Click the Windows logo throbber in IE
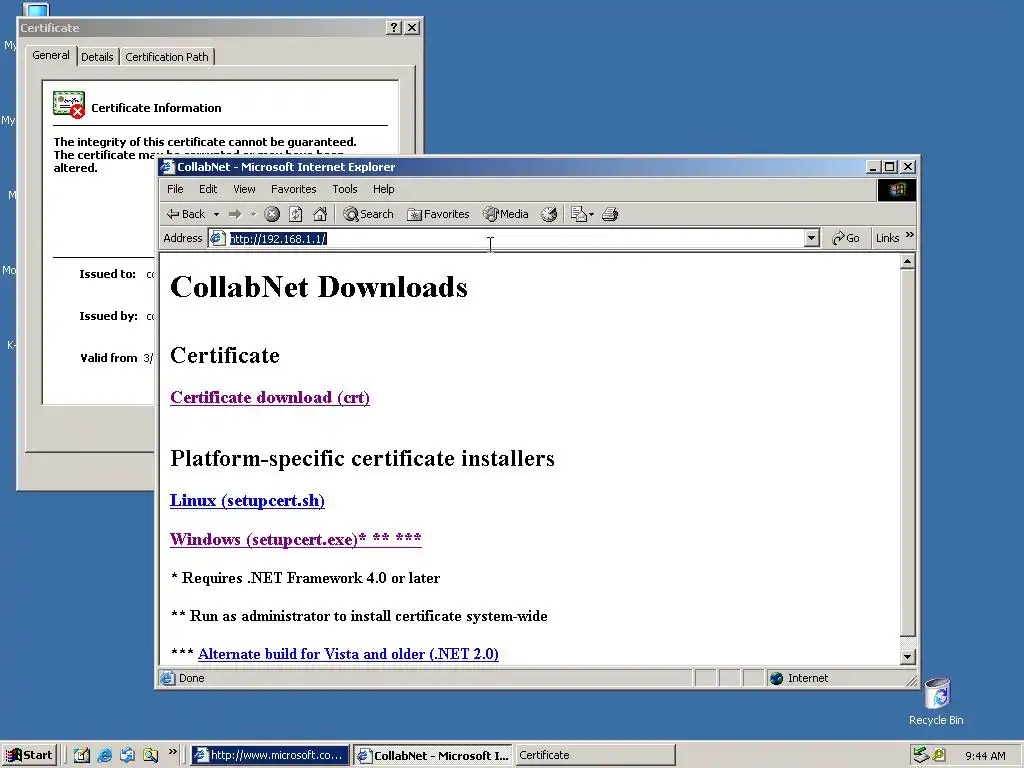The image size is (1024, 768). (897, 189)
